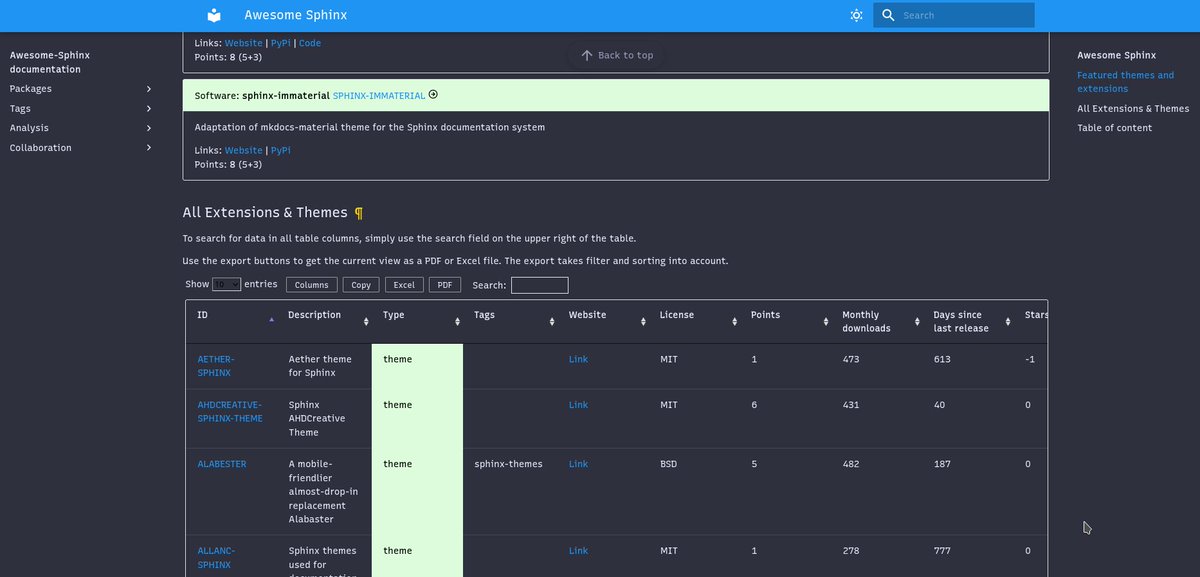Open sphinx-immaterial Website link

point(244,150)
